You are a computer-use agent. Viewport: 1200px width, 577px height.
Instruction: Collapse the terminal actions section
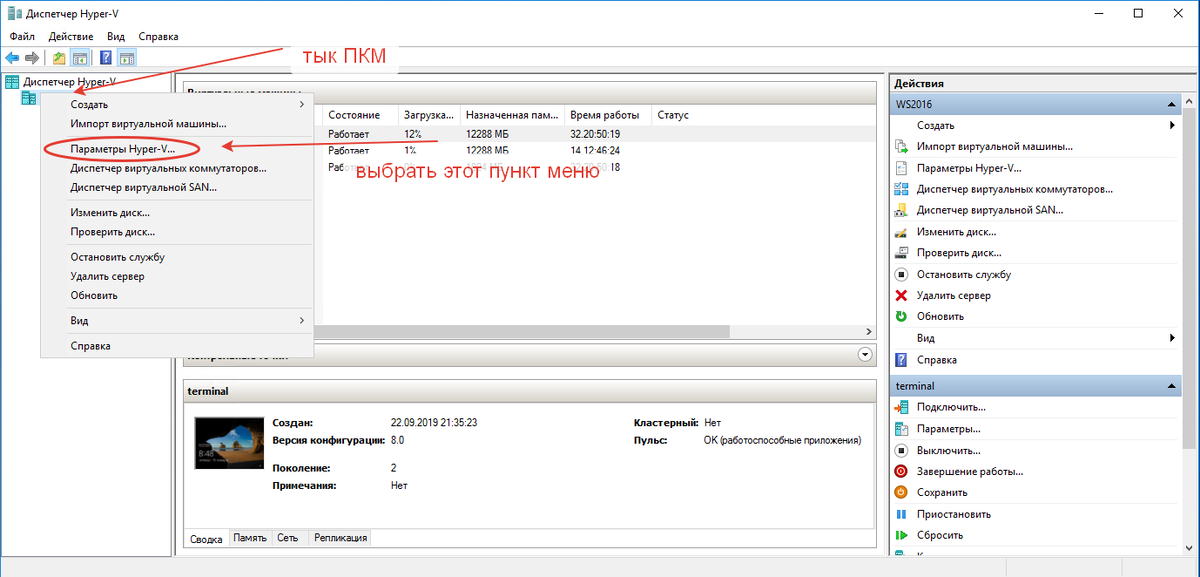click(x=1171, y=385)
